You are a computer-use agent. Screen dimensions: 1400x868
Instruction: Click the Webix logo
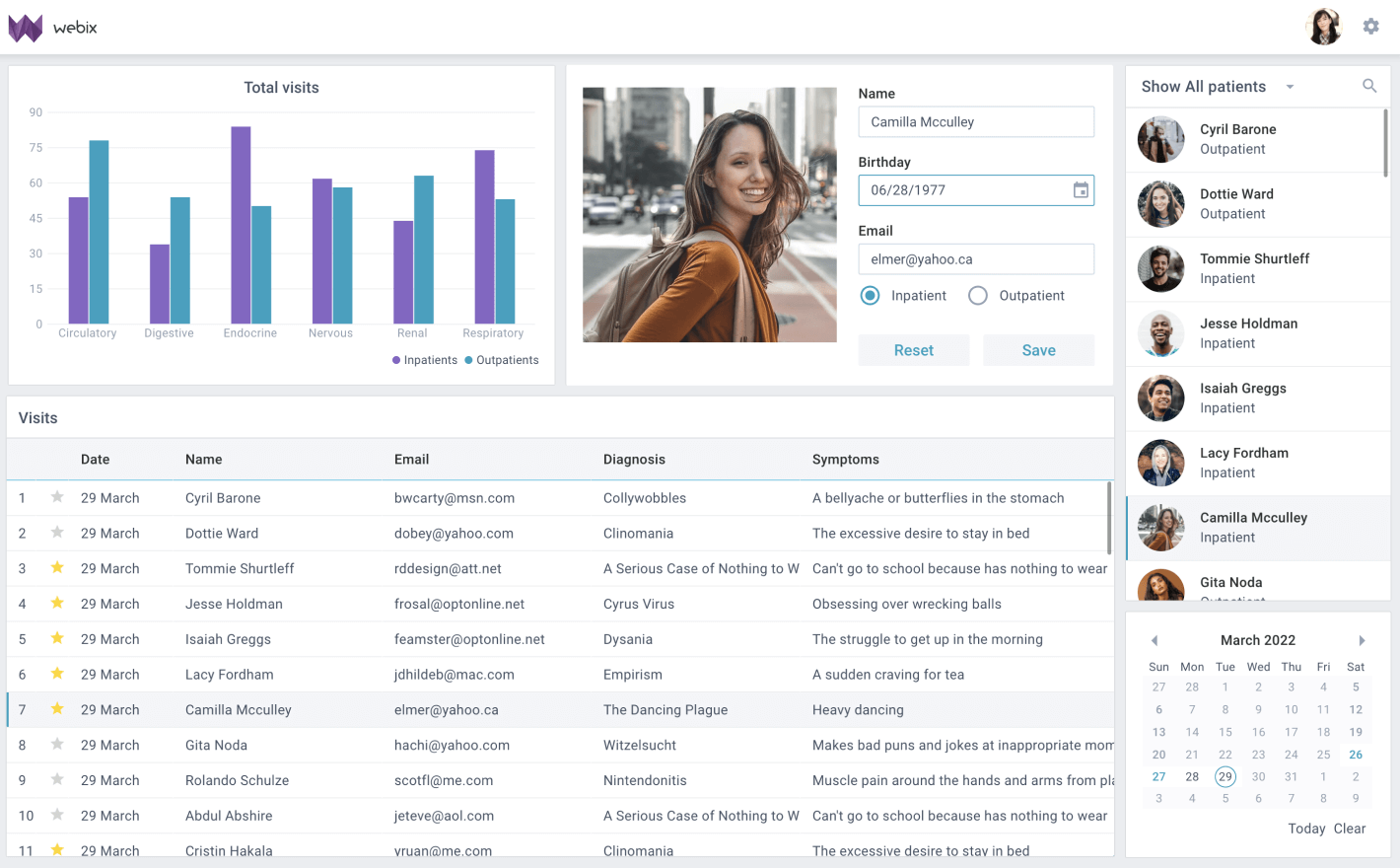(x=51, y=27)
